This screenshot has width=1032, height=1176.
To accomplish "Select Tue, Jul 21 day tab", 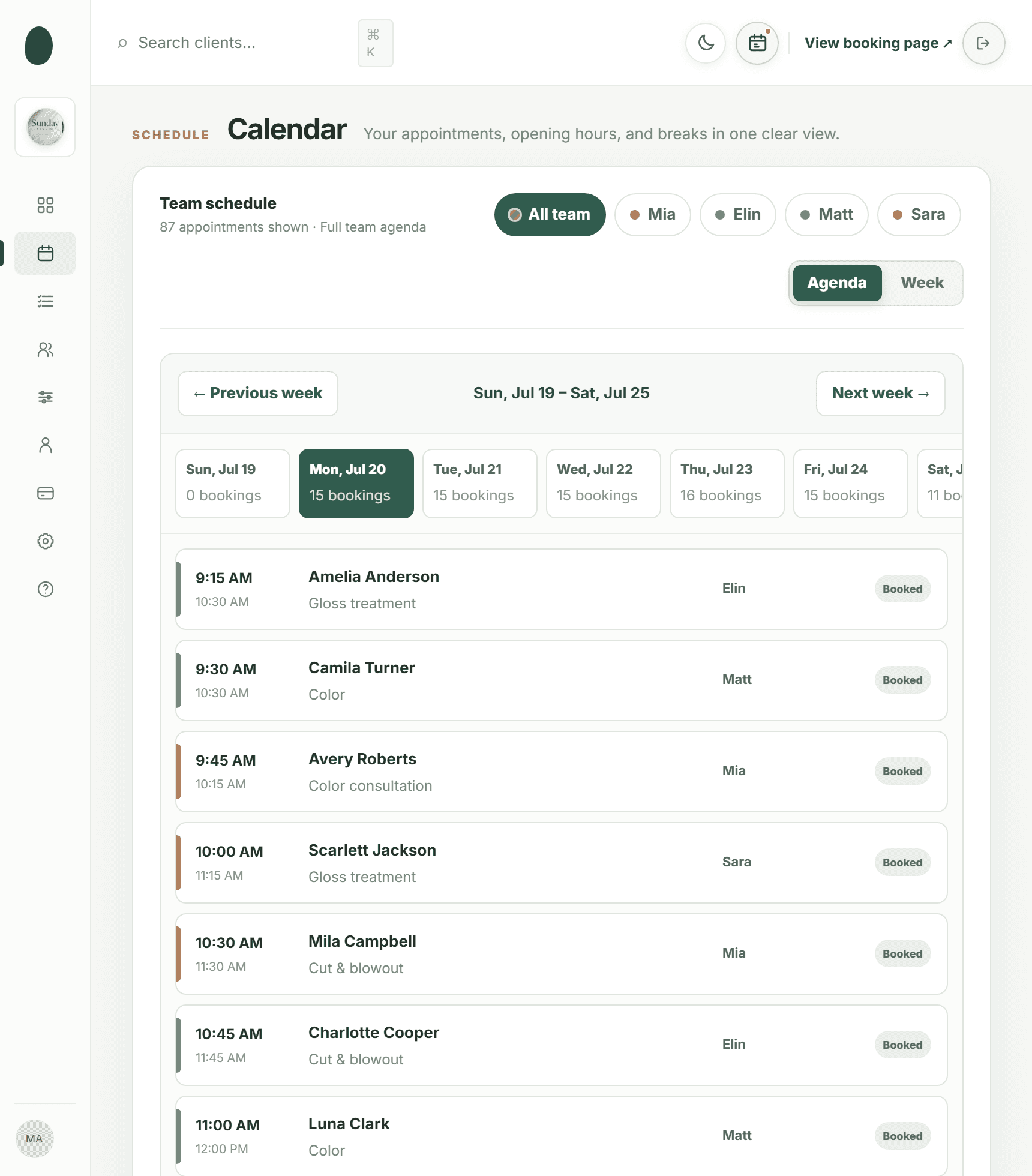I will point(480,484).
